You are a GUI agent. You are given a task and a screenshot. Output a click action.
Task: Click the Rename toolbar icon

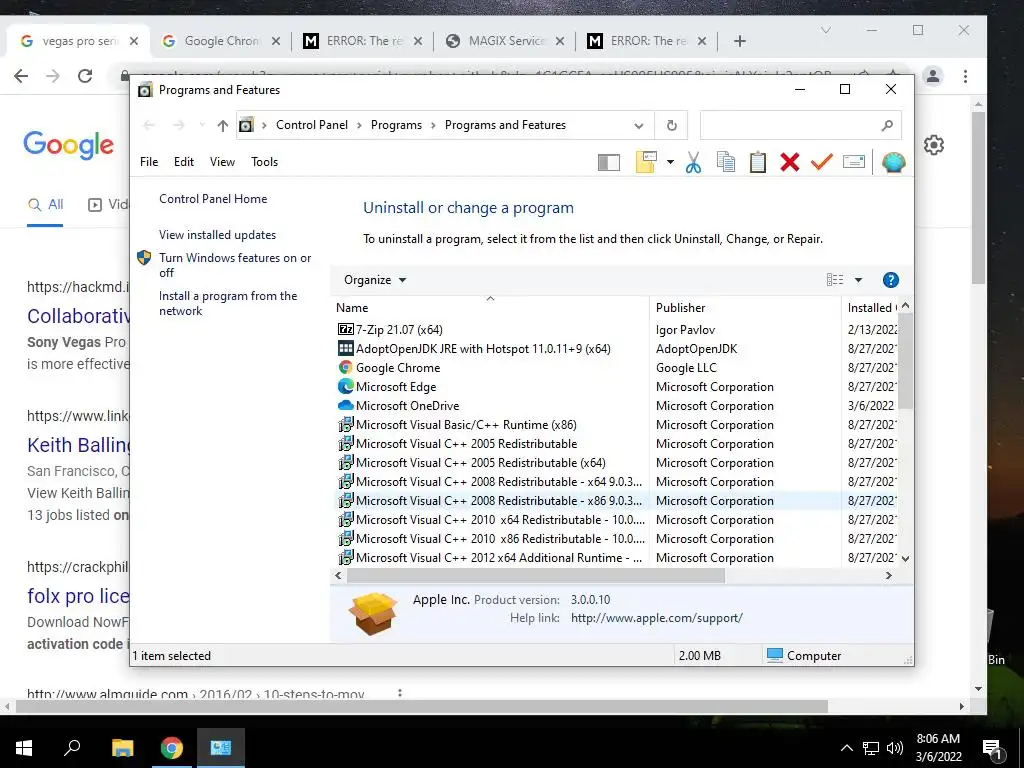(854, 161)
